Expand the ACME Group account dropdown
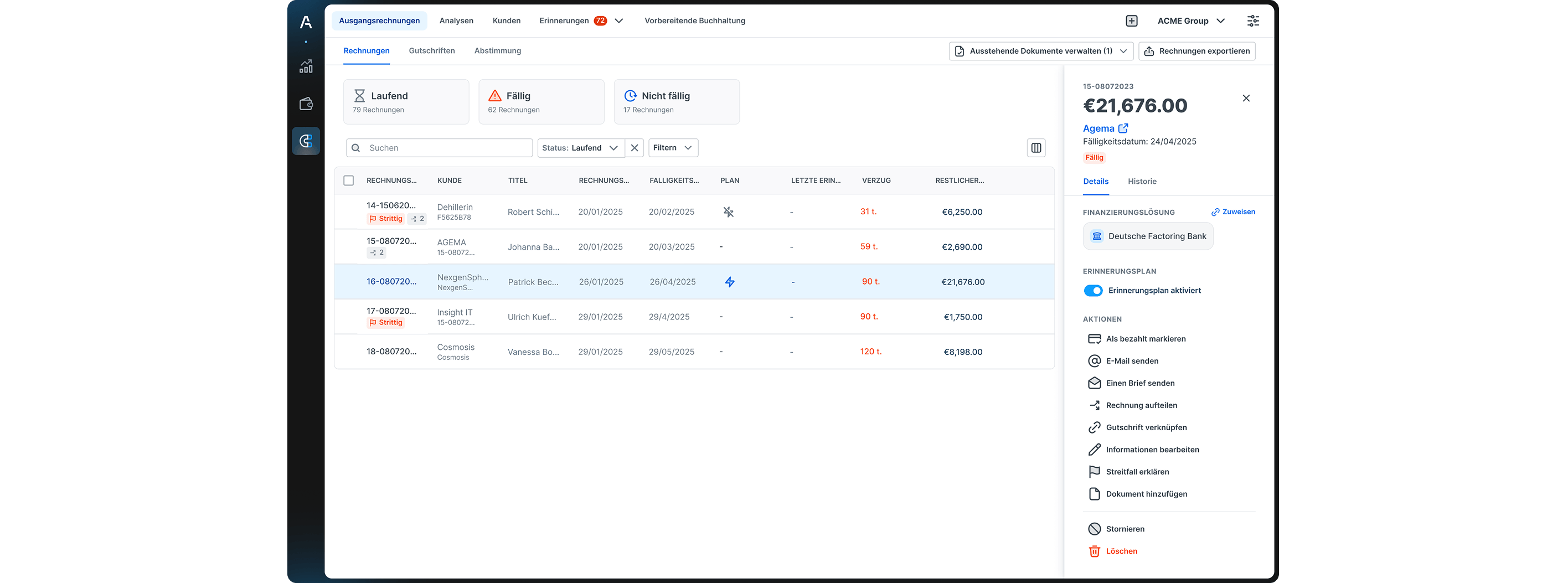Screen dimensions: 1568x583 pos(1191,20)
